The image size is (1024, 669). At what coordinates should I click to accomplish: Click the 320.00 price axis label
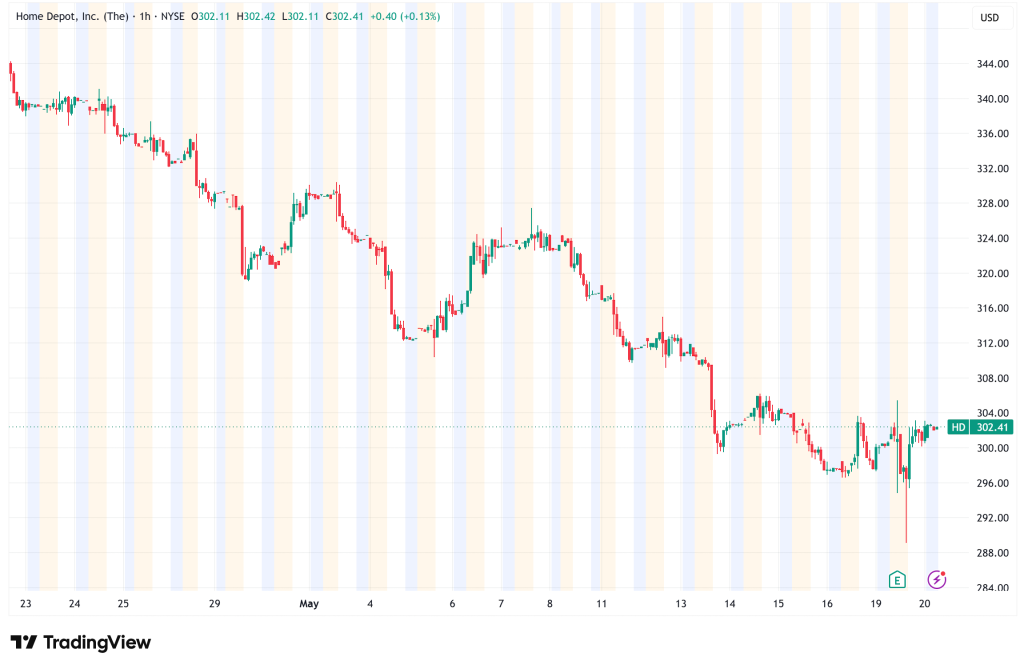tap(993, 273)
